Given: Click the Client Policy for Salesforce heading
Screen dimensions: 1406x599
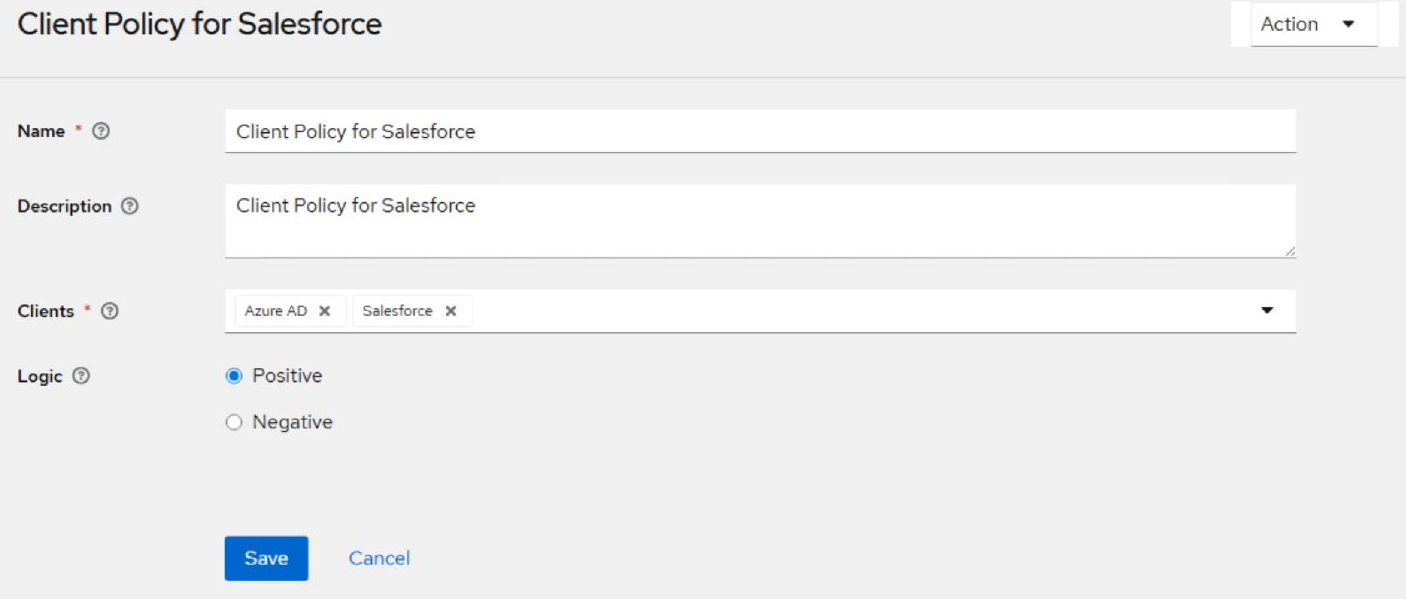Looking at the screenshot, I should 200,24.
